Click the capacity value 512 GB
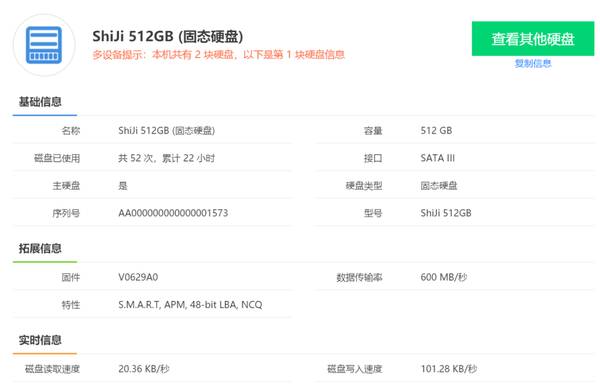Screen dimensions: 600x388 tap(436, 130)
